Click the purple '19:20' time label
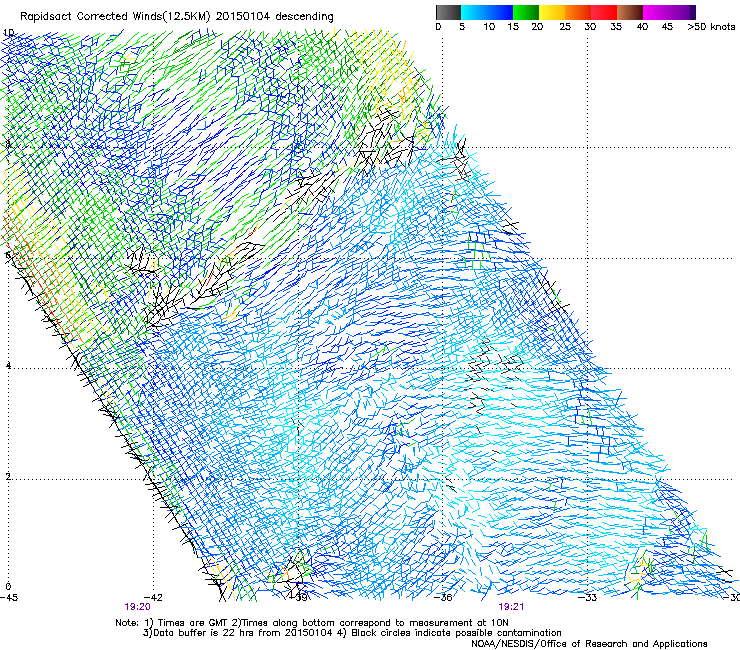 coord(137,607)
